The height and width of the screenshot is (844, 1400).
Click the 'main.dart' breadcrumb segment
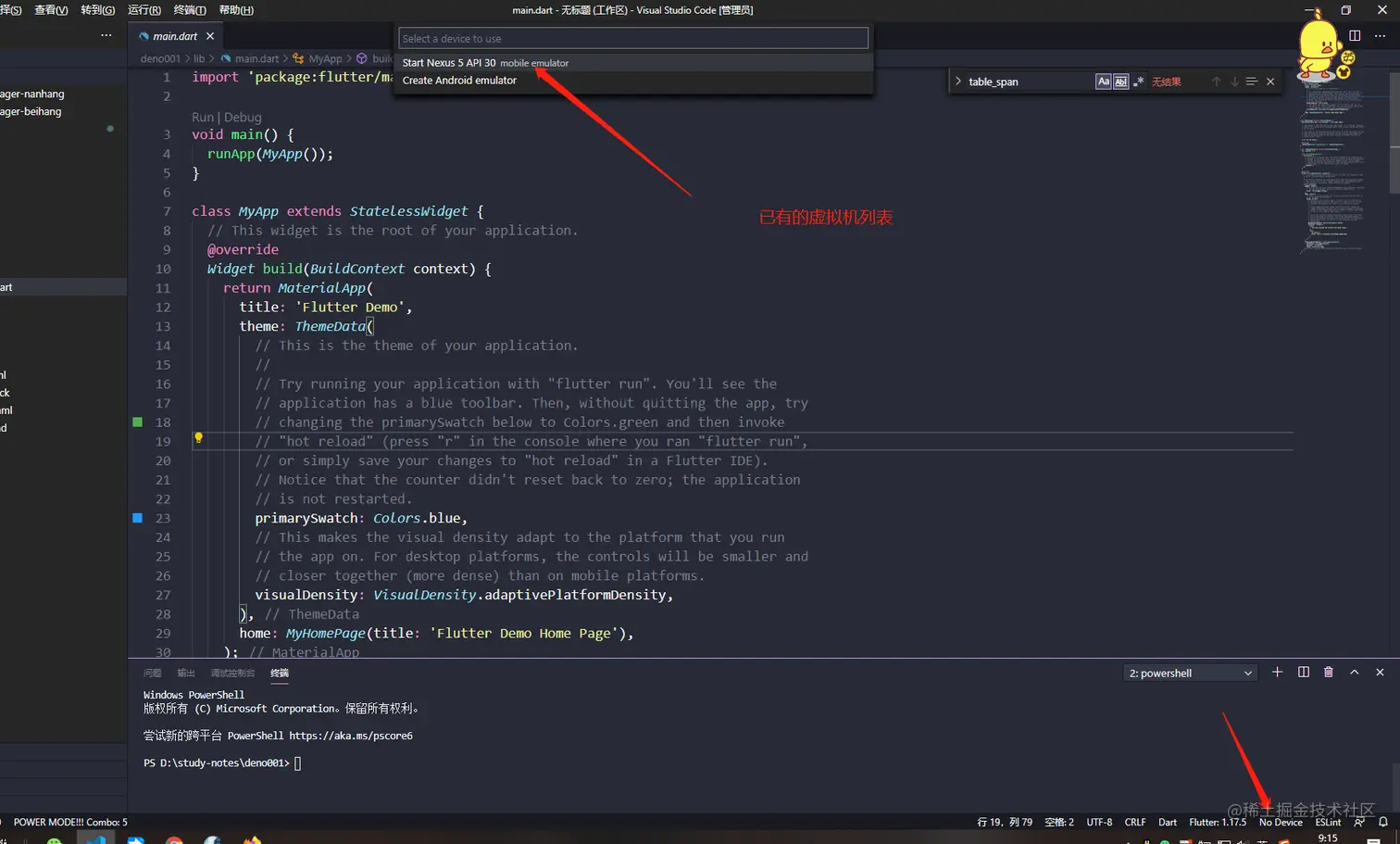(256, 58)
